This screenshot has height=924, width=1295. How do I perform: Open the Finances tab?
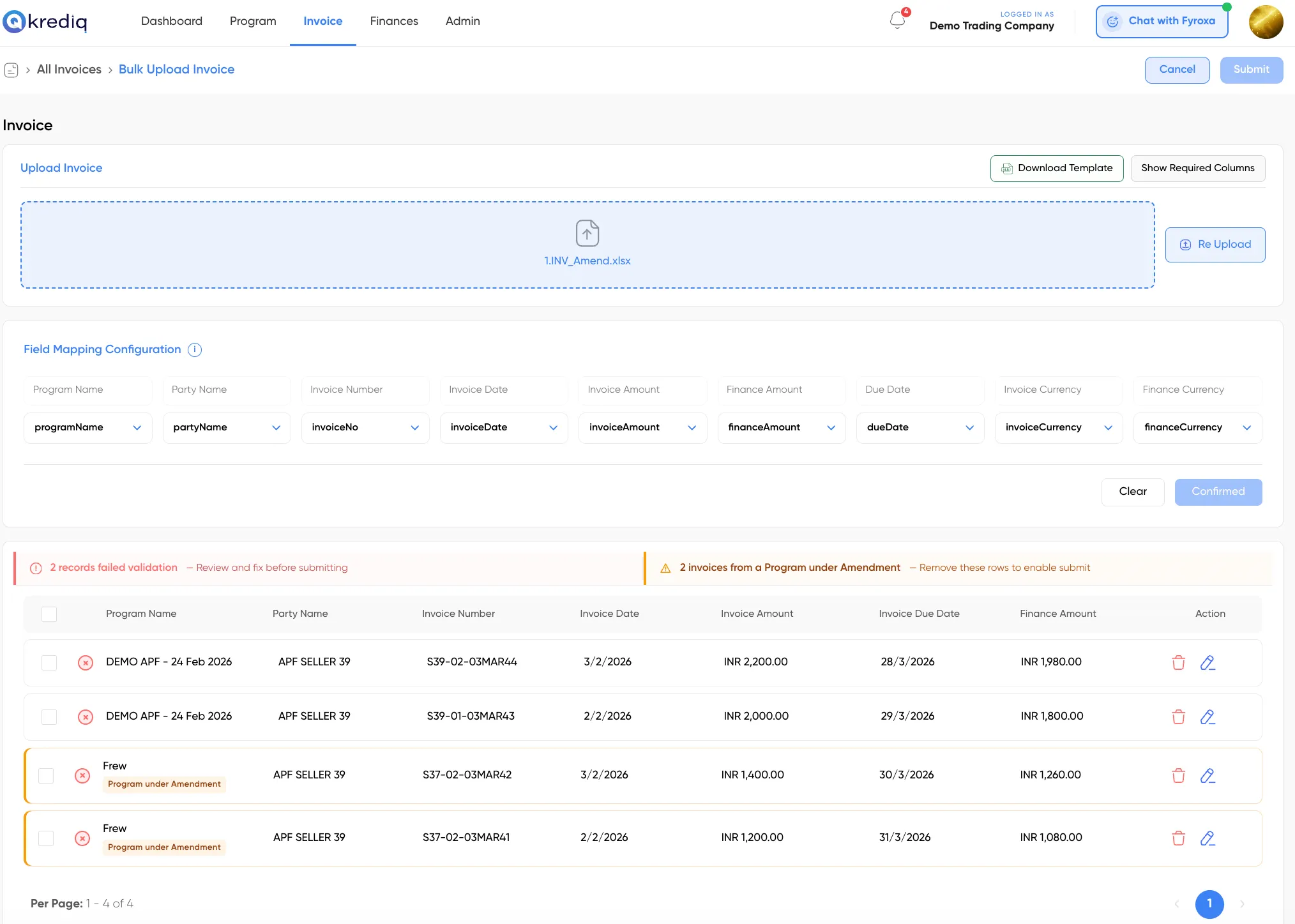tap(394, 21)
